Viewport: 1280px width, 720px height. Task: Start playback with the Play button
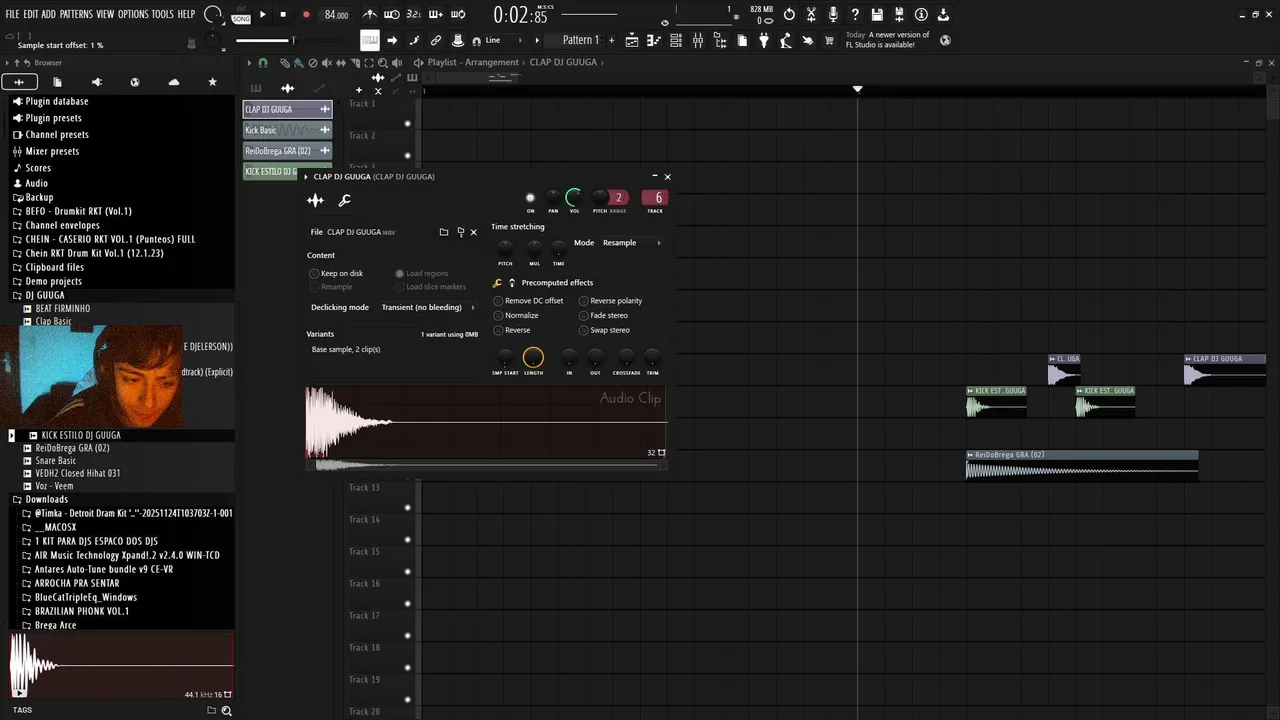tap(263, 14)
